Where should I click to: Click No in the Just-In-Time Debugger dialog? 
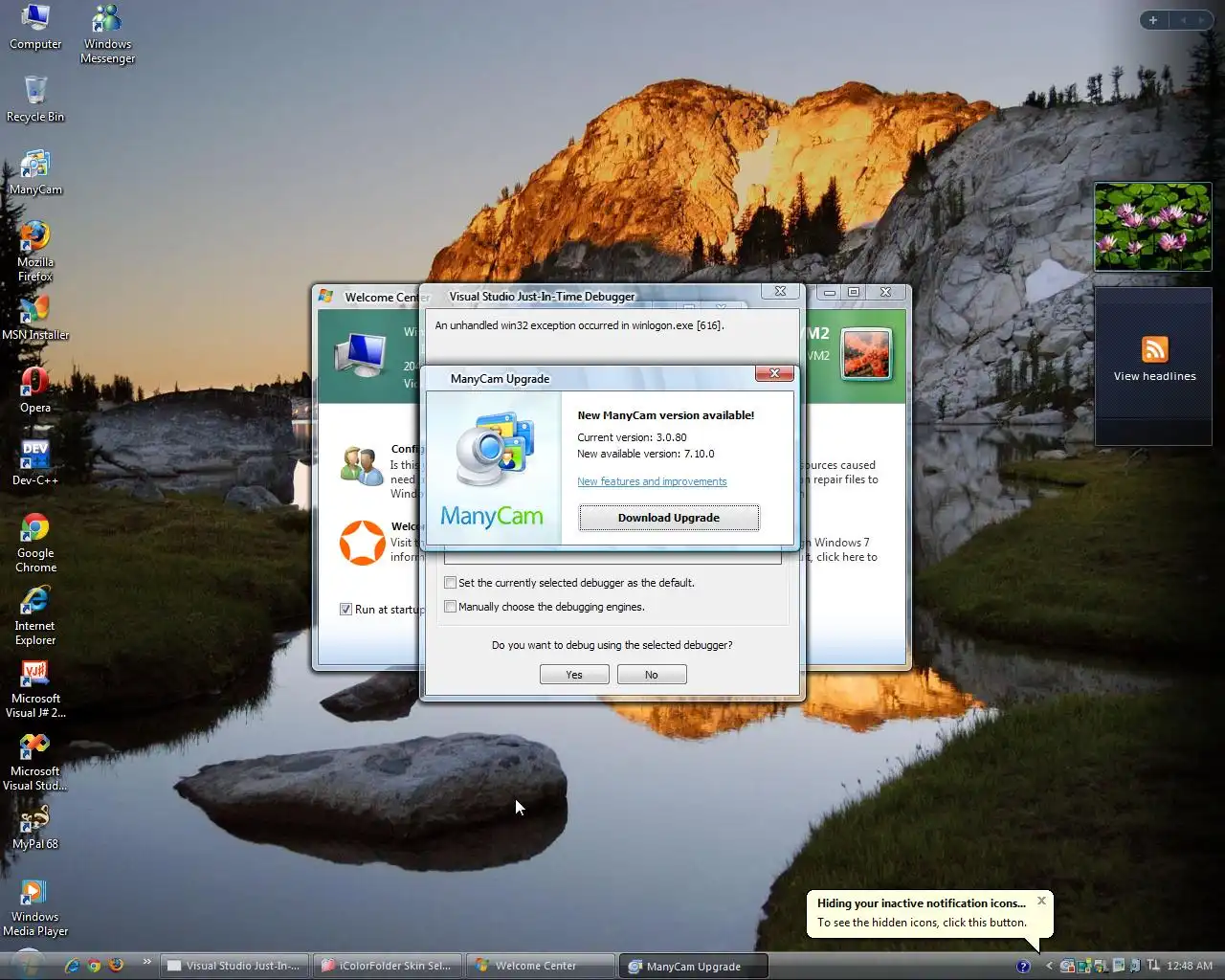[652, 675]
